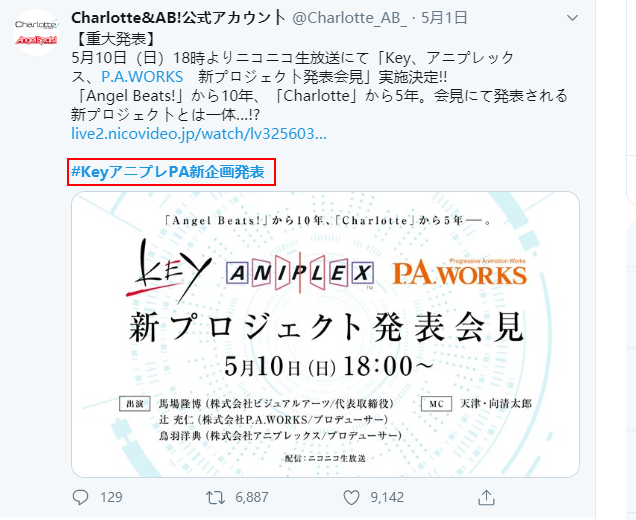Viewport: 636px width, 520px height.
Task: Click the retweet count 6,887
Action: (252, 497)
